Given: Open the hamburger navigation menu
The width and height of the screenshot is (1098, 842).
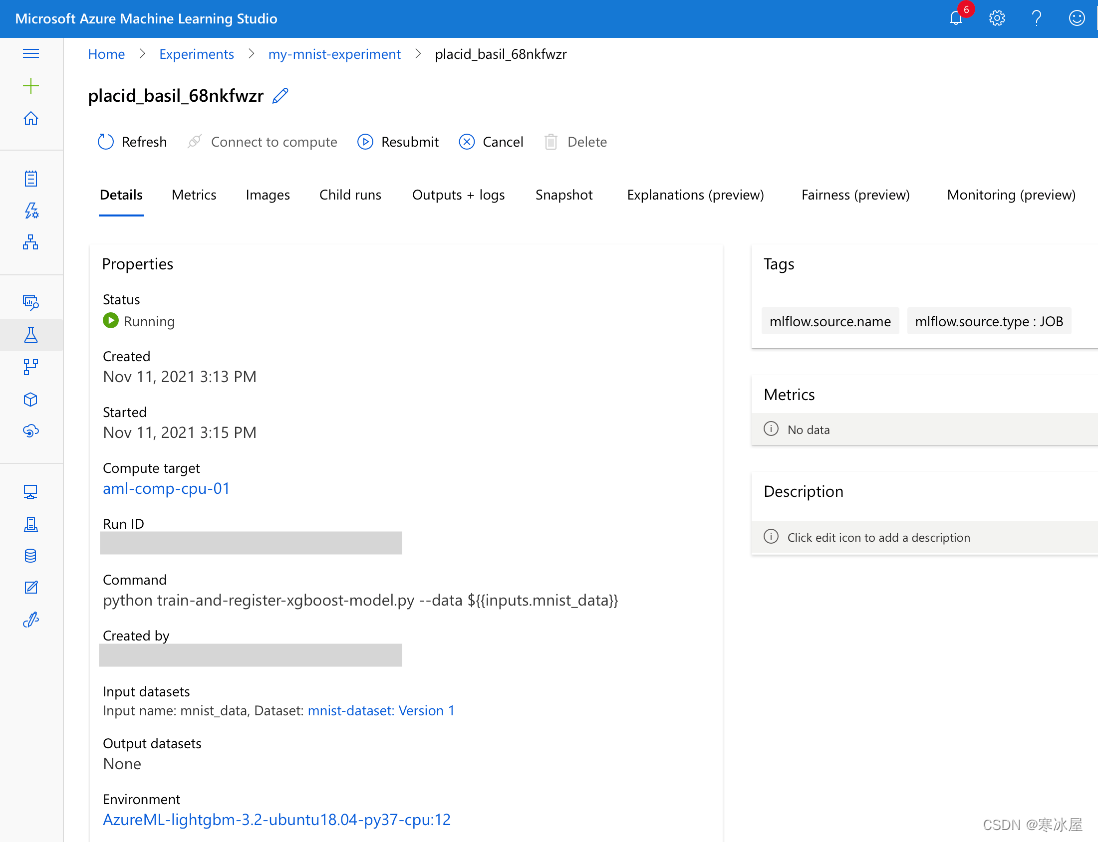Looking at the screenshot, I should [x=31, y=54].
